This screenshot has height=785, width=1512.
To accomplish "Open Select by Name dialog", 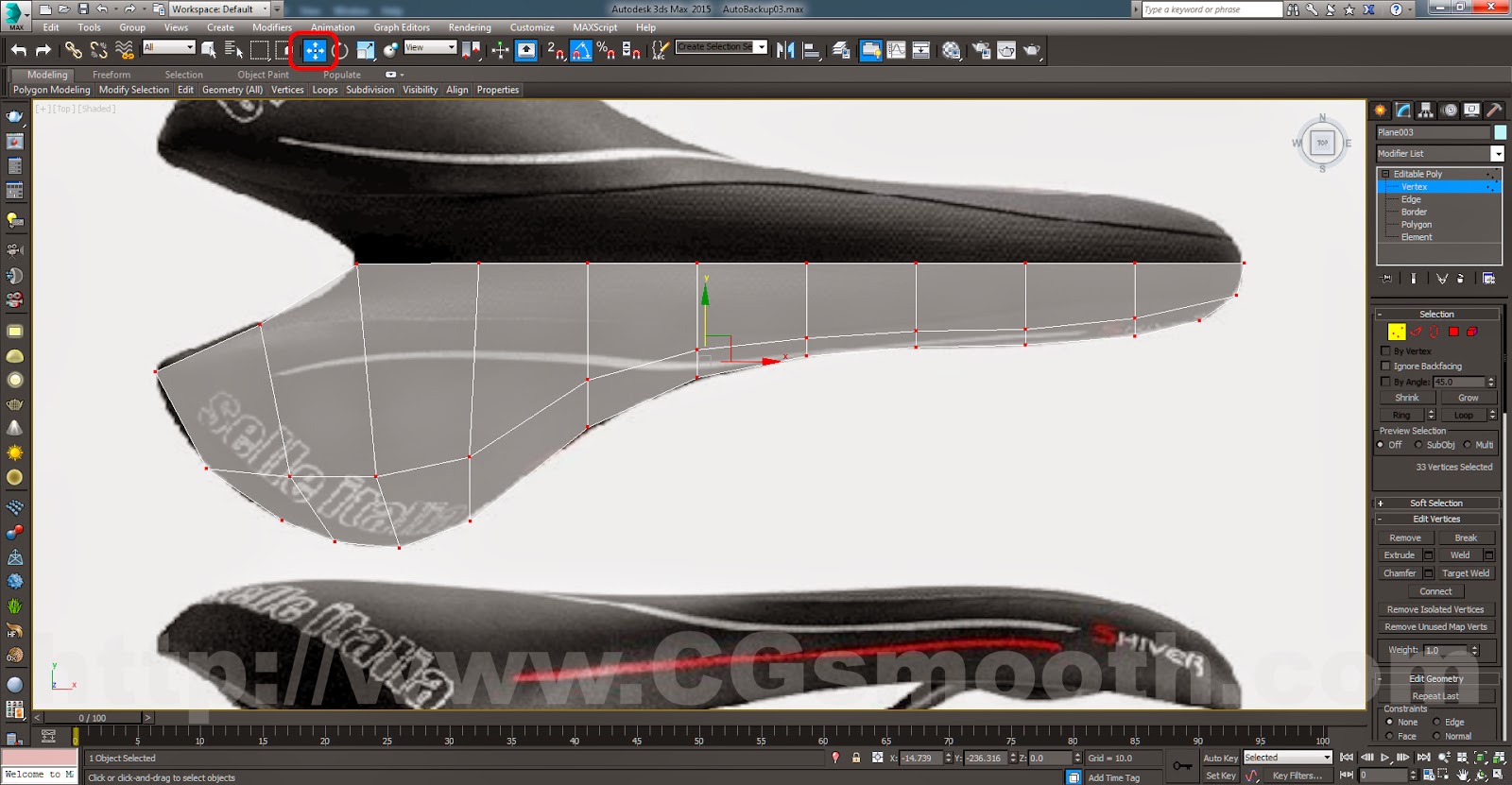I will pyautogui.click(x=232, y=50).
